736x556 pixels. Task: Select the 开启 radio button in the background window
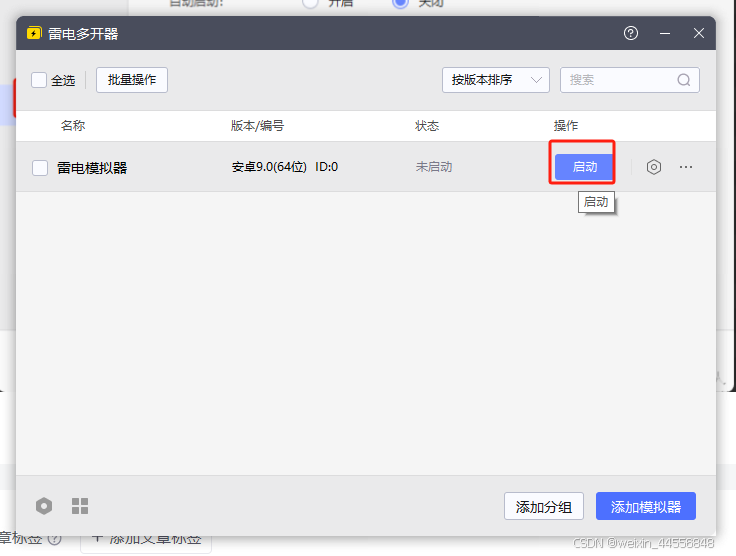coord(310,3)
